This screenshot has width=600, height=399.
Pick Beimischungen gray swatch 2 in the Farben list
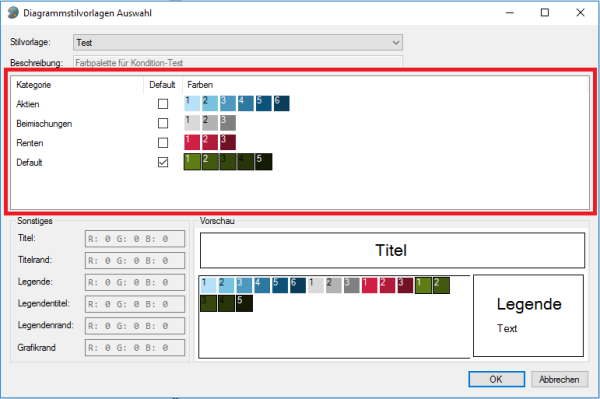pos(210,123)
